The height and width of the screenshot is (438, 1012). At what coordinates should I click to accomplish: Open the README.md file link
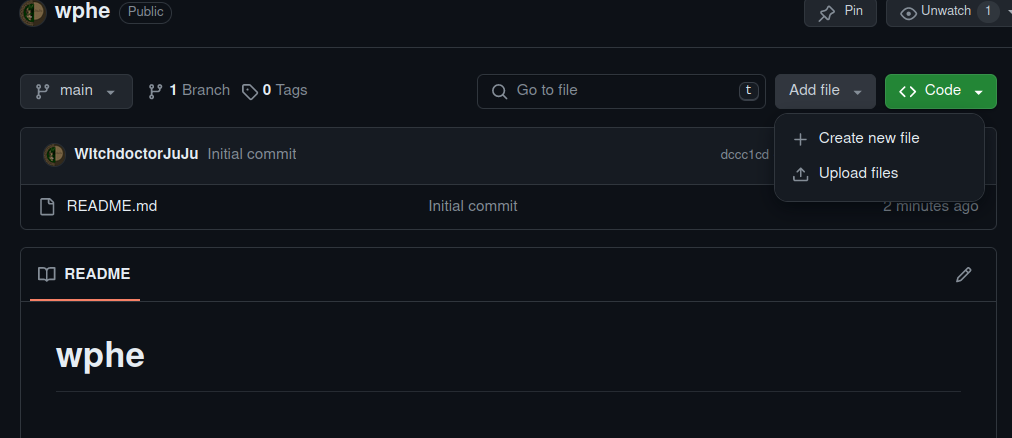click(x=112, y=206)
